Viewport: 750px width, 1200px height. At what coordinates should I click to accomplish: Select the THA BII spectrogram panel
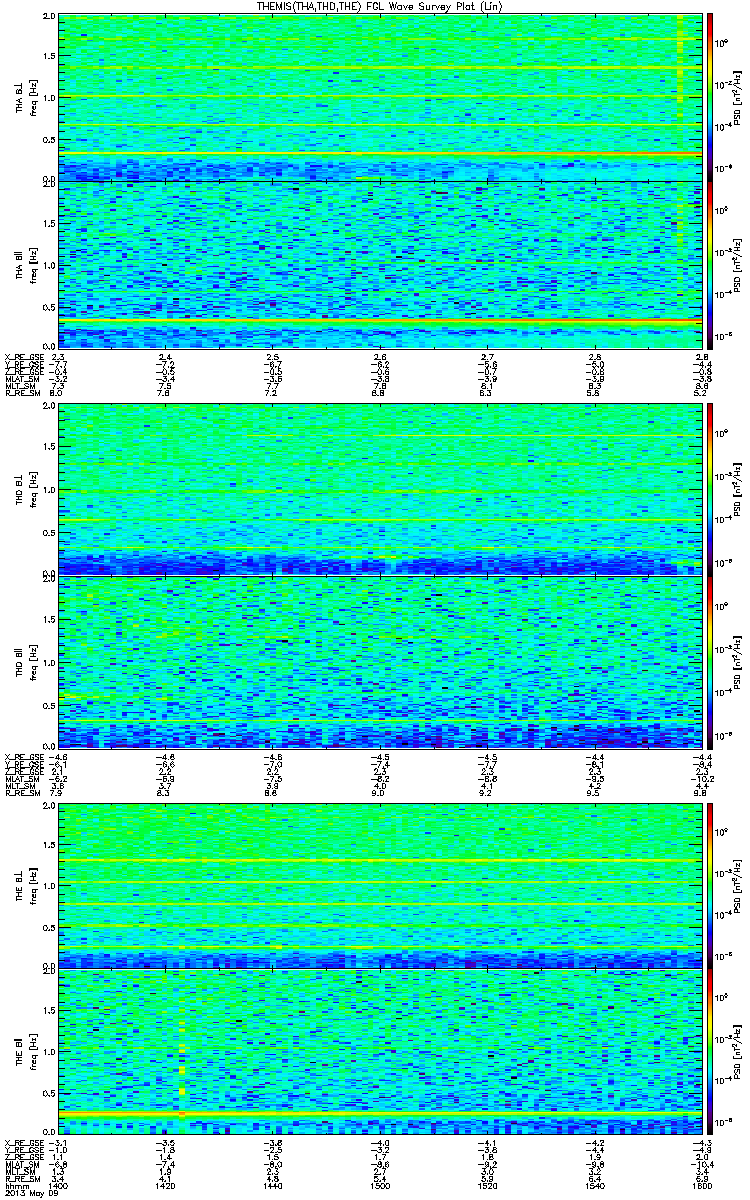(380, 264)
